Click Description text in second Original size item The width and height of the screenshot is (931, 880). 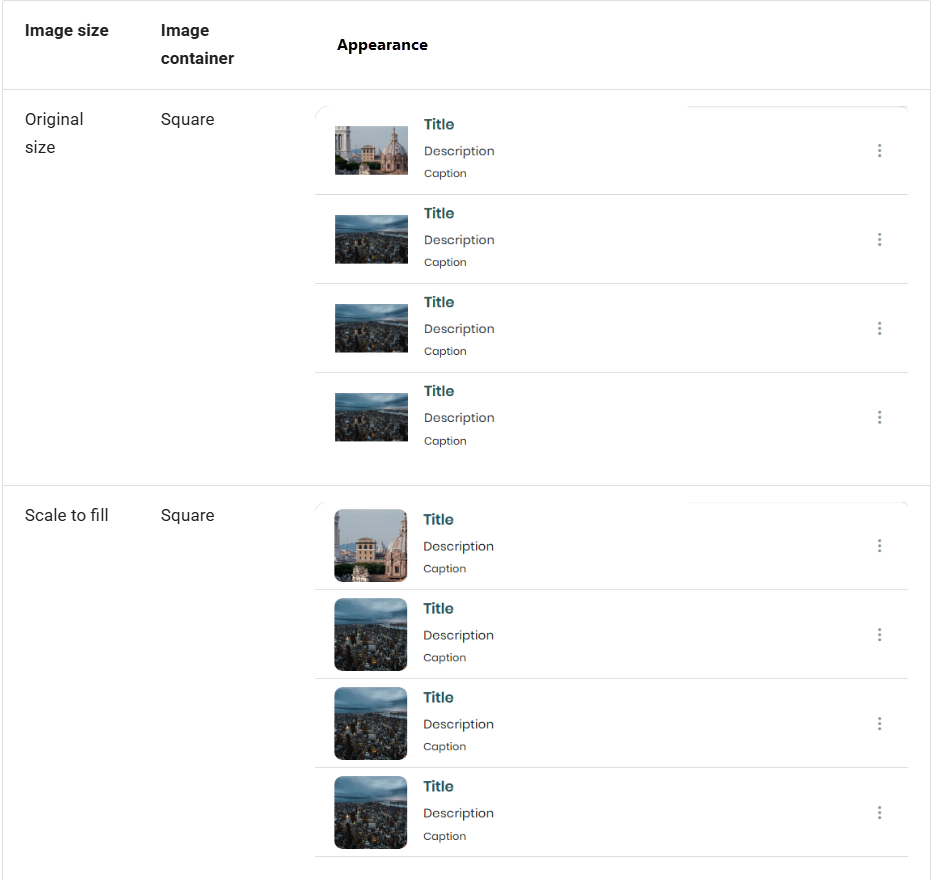coord(459,240)
